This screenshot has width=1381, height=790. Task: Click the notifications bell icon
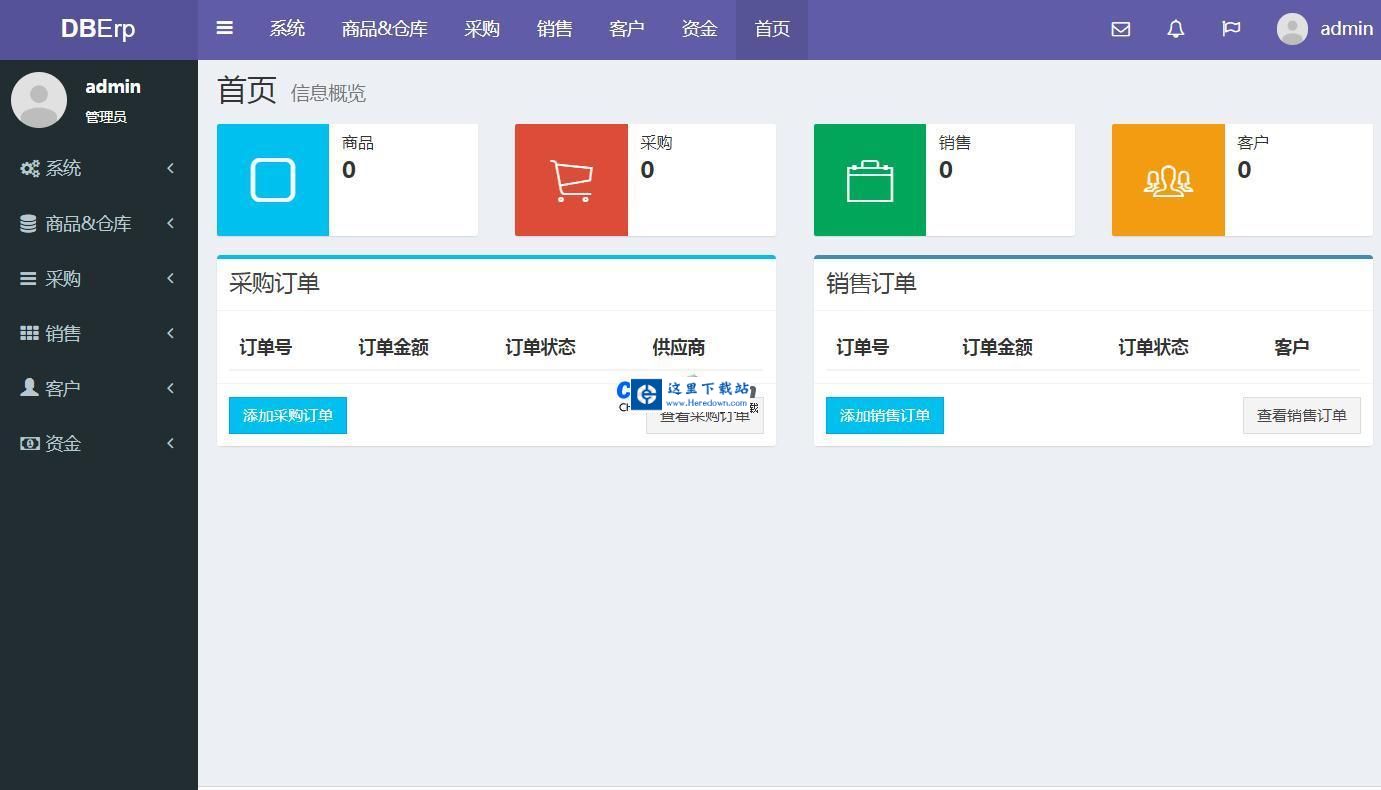coord(1175,29)
